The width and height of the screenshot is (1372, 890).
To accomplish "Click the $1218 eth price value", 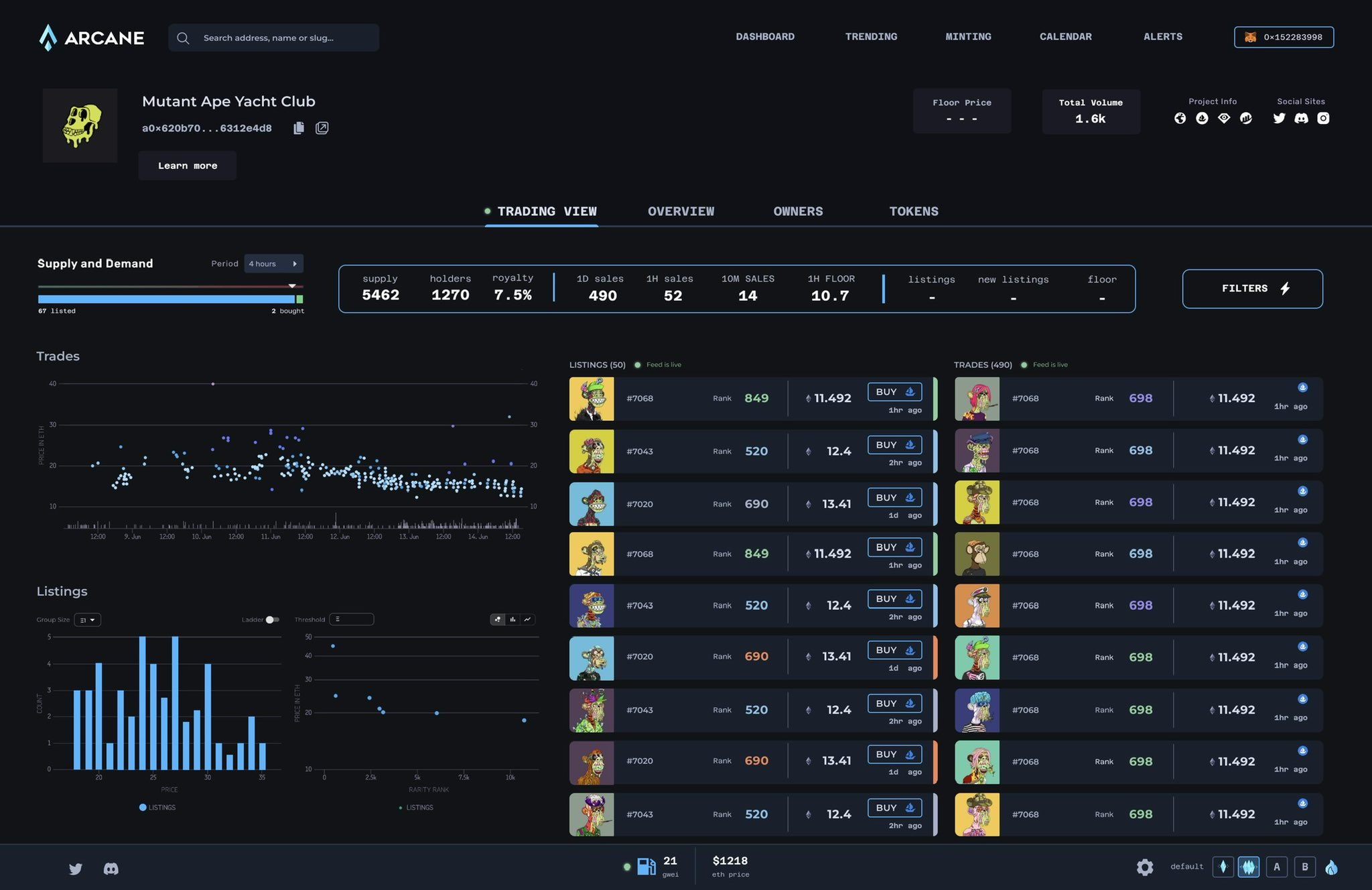I will click(x=730, y=861).
